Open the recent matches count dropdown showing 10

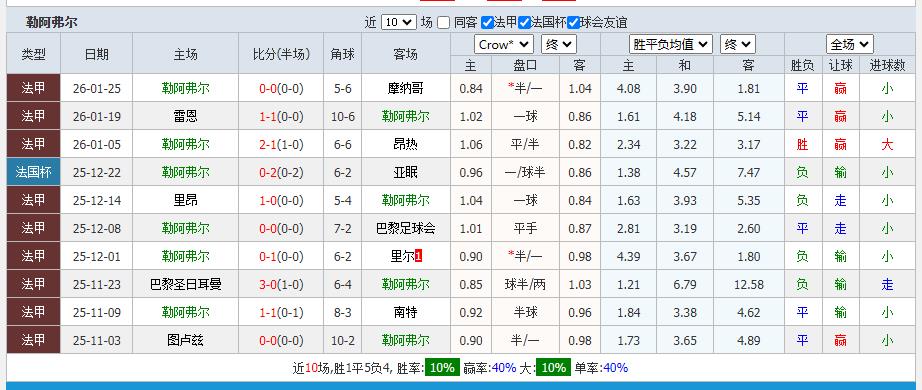pyautogui.click(x=399, y=22)
